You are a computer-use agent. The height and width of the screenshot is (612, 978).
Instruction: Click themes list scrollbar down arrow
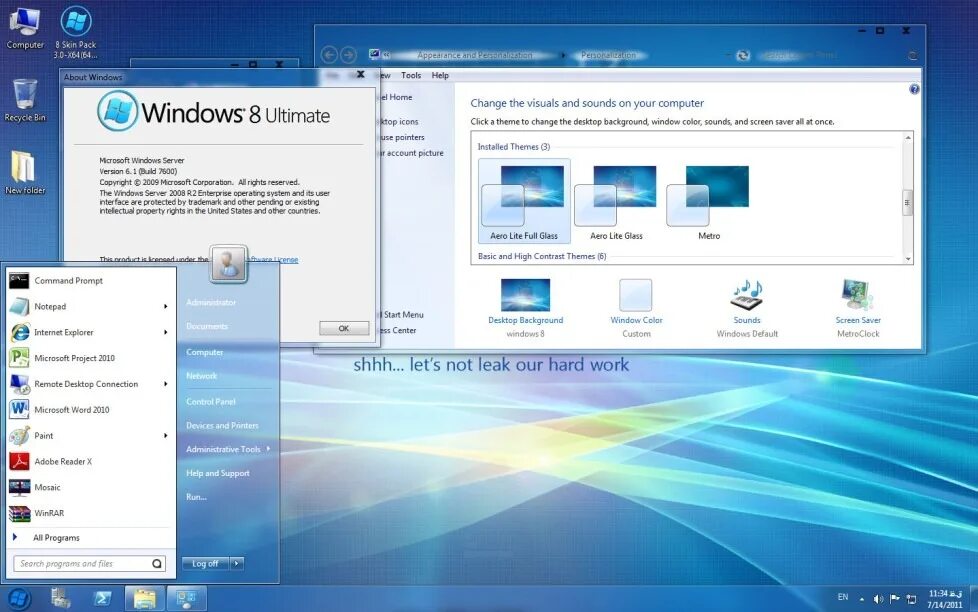tap(908, 258)
